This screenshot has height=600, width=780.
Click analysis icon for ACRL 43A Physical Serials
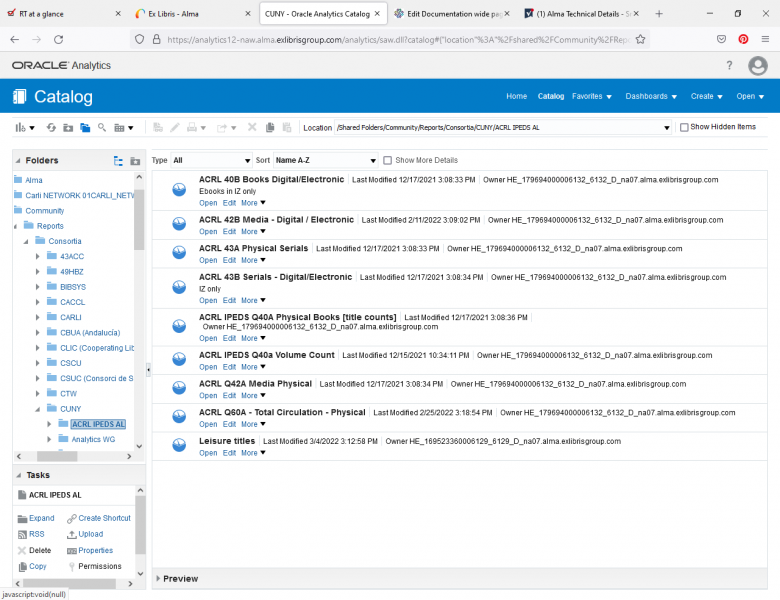point(179,253)
